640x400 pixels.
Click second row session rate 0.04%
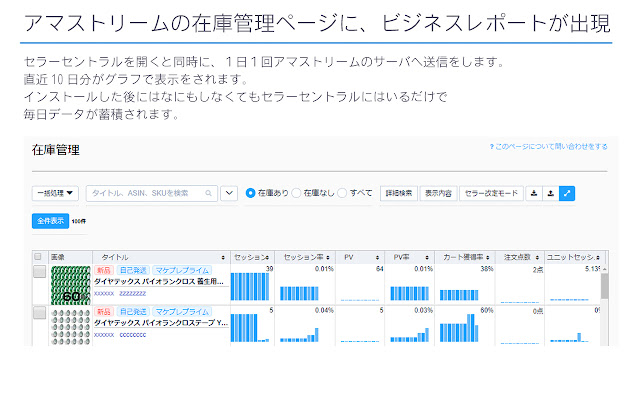point(324,310)
